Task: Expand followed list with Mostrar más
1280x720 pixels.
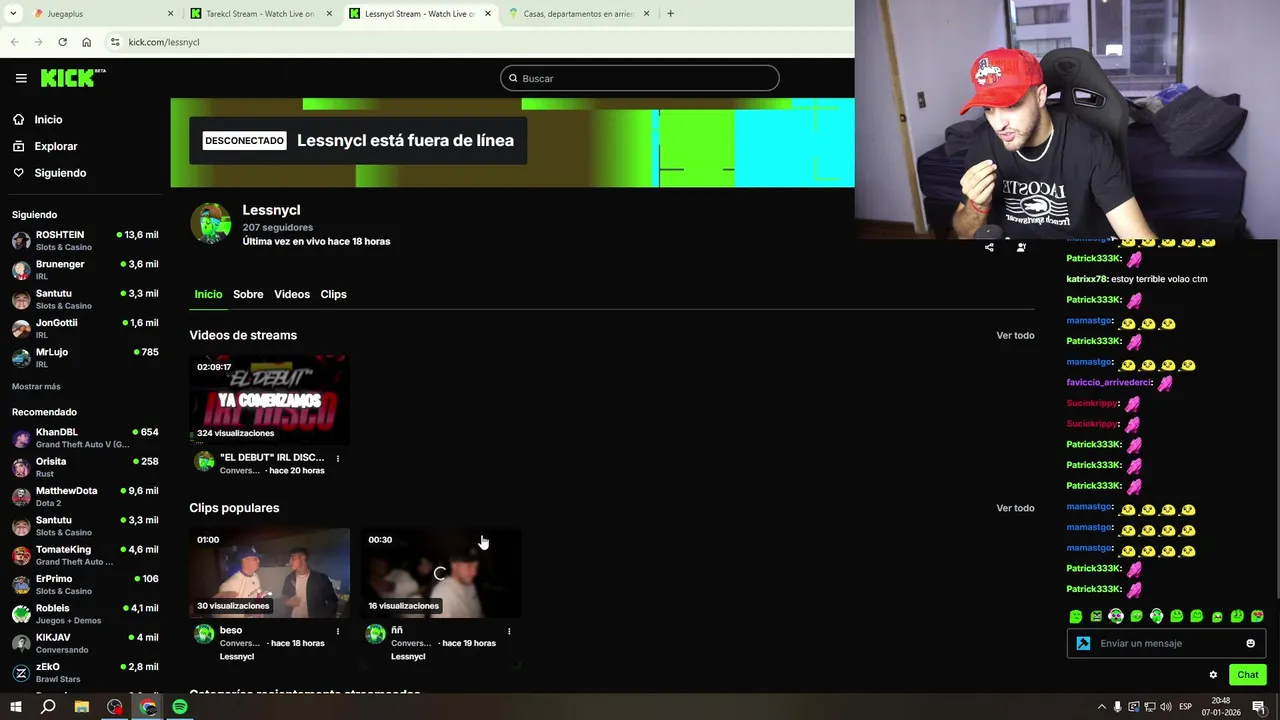Action: [x=36, y=386]
